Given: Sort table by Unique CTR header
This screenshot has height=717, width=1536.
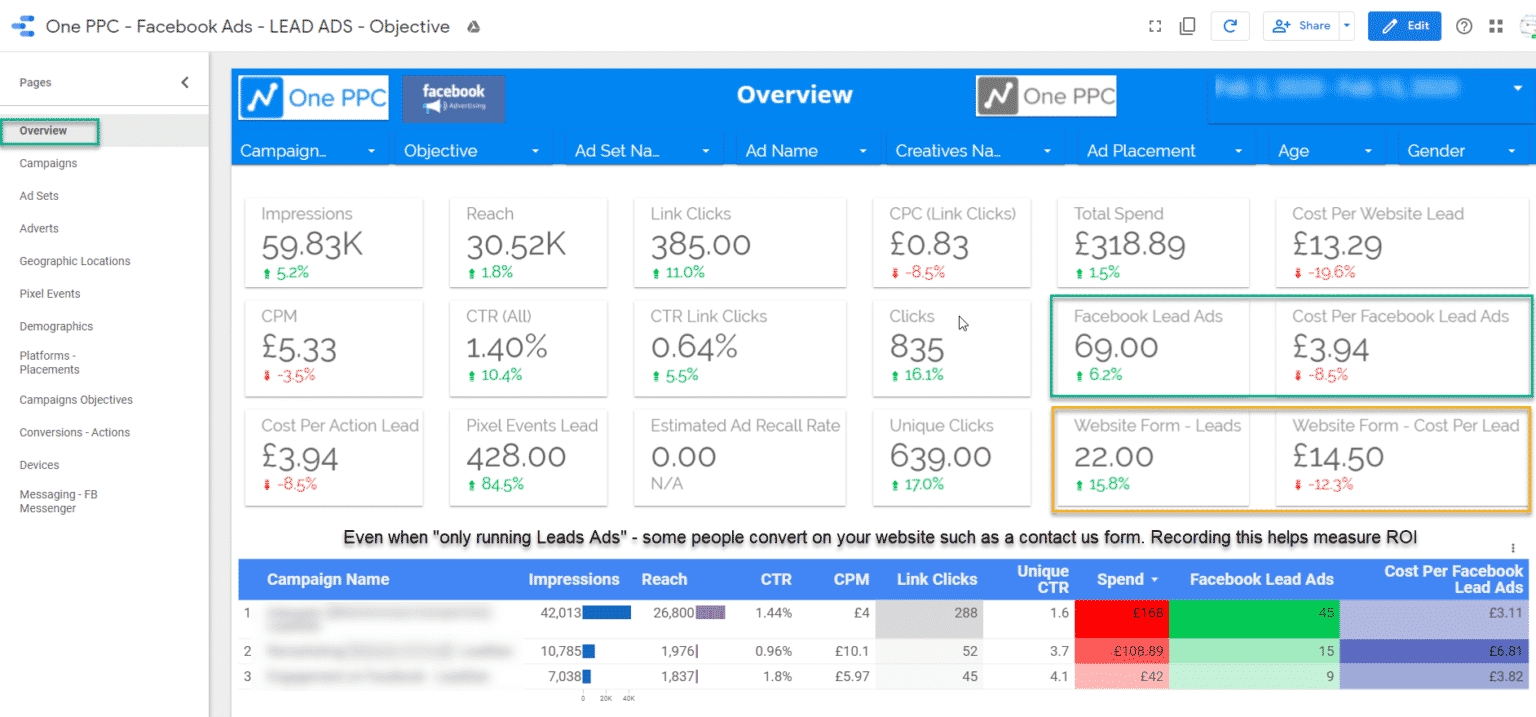Looking at the screenshot, I should coord(1043,580).
